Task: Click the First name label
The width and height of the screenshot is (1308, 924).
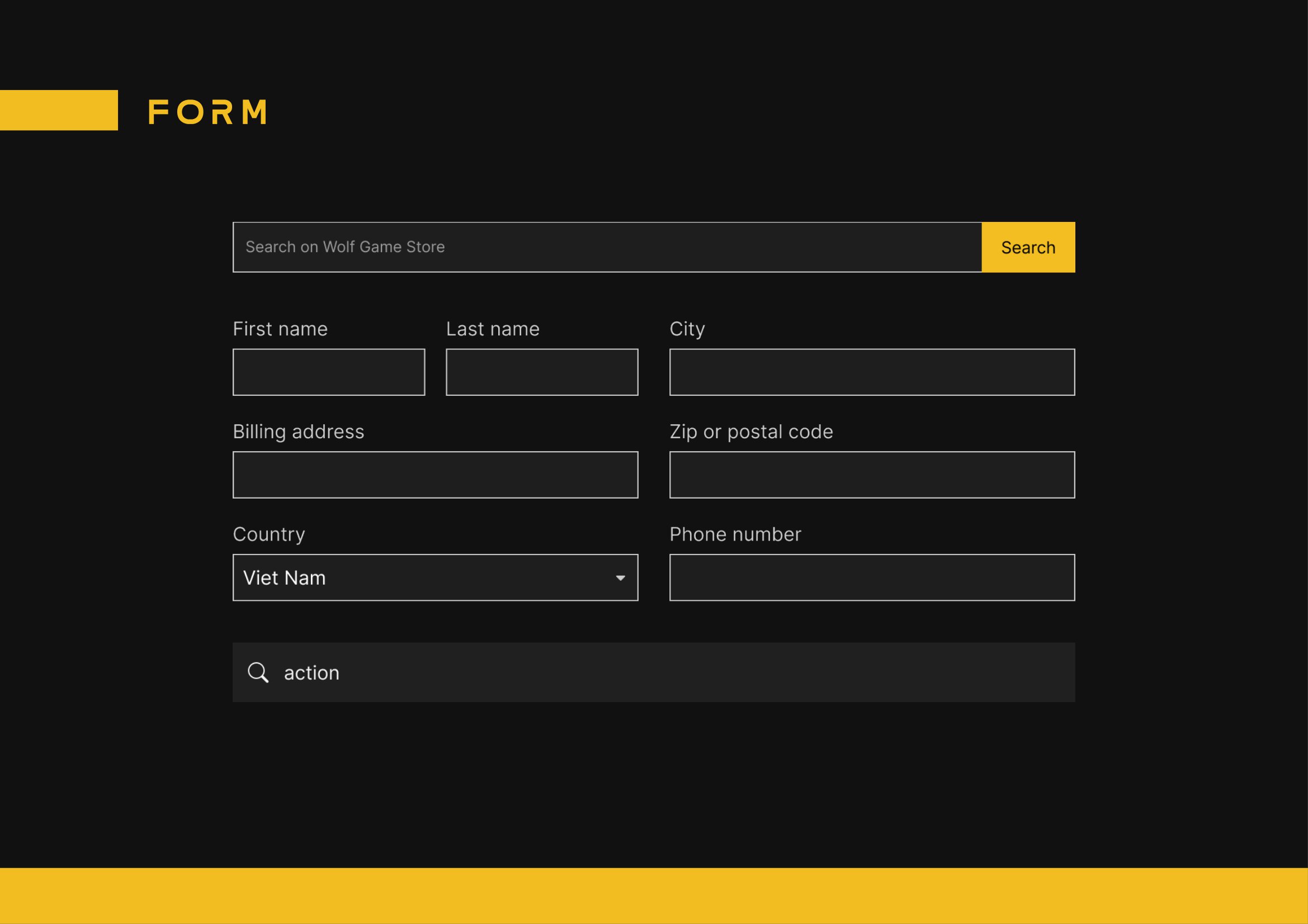Action: pyautogui.click(x=280, y=329)
